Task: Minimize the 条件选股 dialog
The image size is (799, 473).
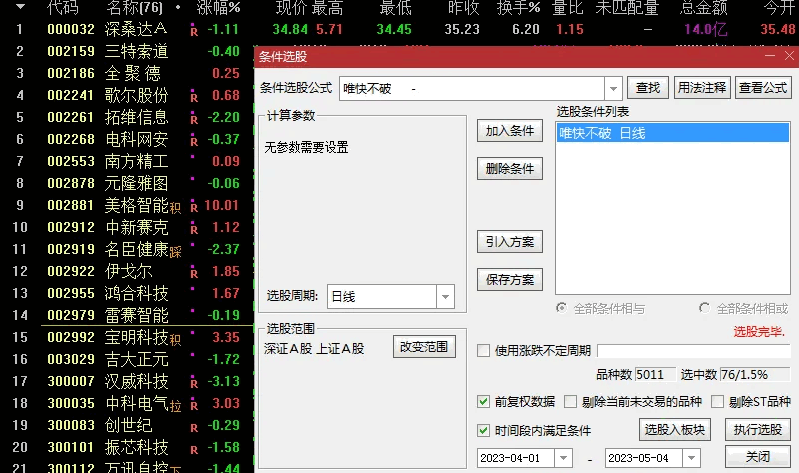Action: coord(770,56)
